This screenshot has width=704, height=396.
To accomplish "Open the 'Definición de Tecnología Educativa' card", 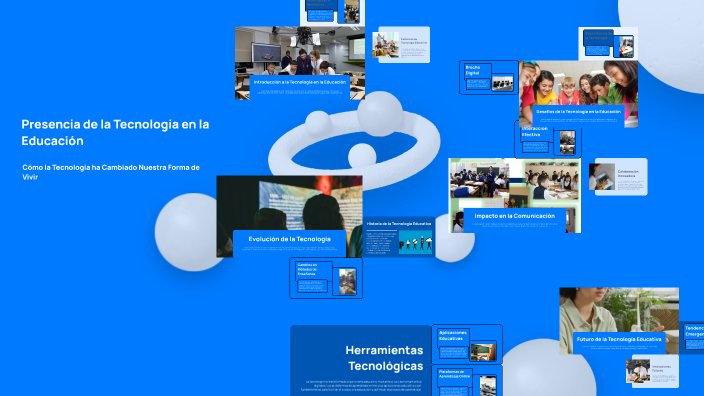I will click(401, 44).
